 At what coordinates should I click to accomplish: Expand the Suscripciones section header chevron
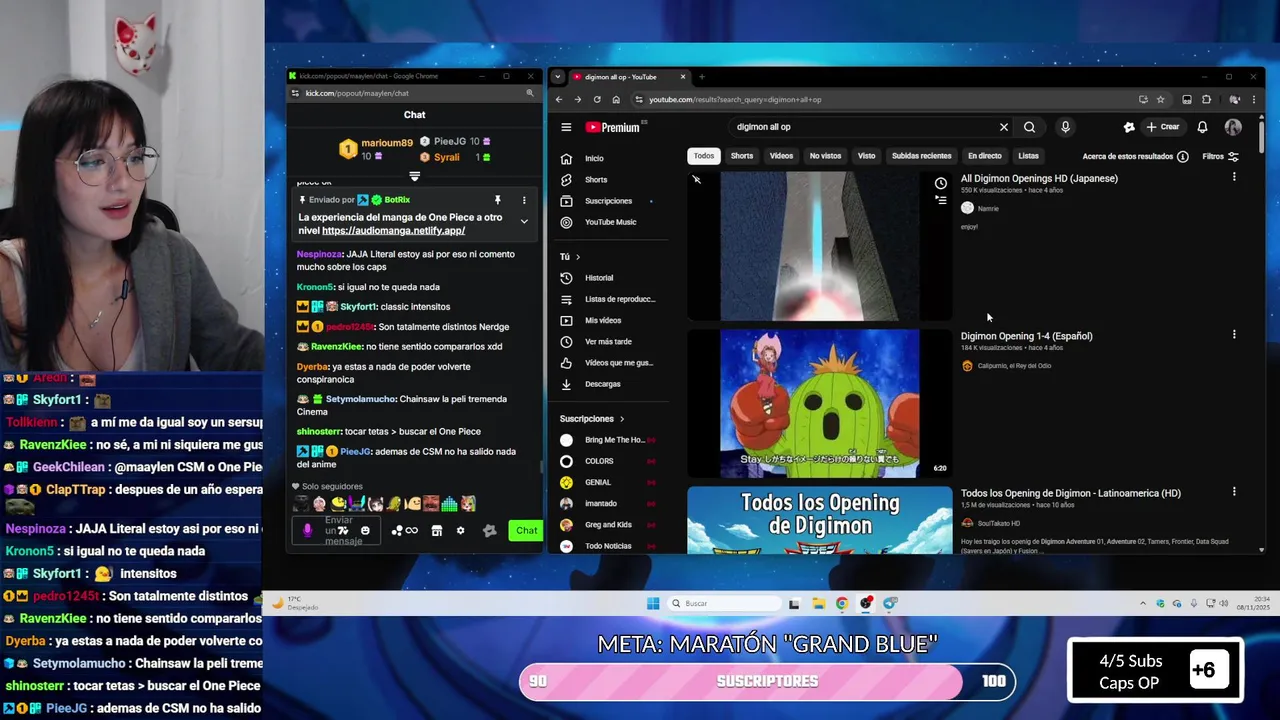(x=621, y=419)
